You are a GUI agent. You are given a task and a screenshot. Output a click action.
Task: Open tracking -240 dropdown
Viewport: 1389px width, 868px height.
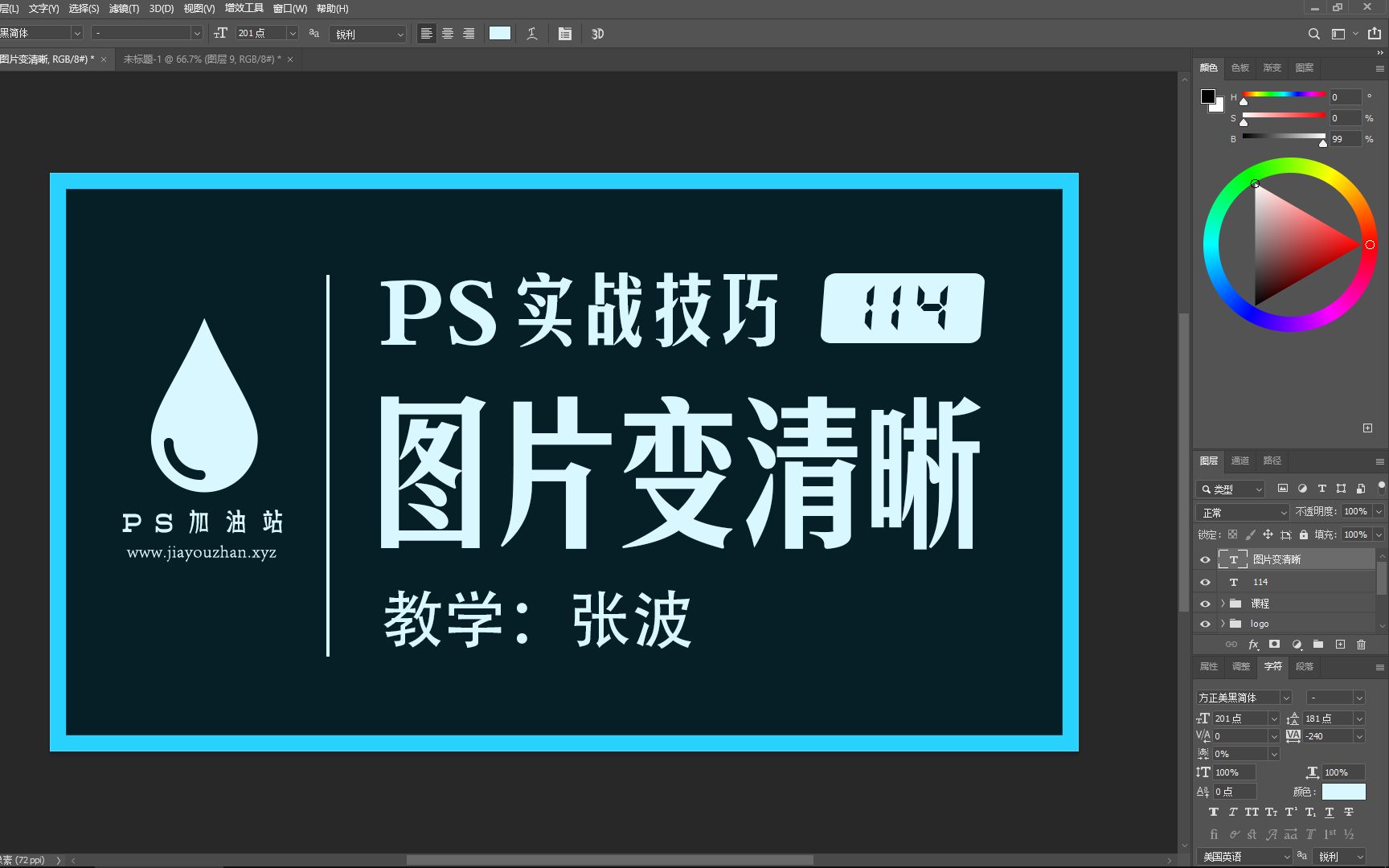pos(1359,736)
